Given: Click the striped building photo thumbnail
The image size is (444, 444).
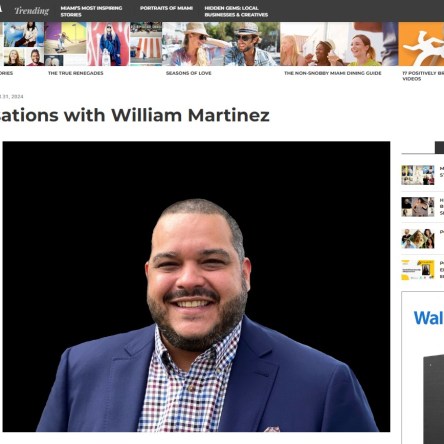Looking at the screenshot, I should tap(146, 44).
